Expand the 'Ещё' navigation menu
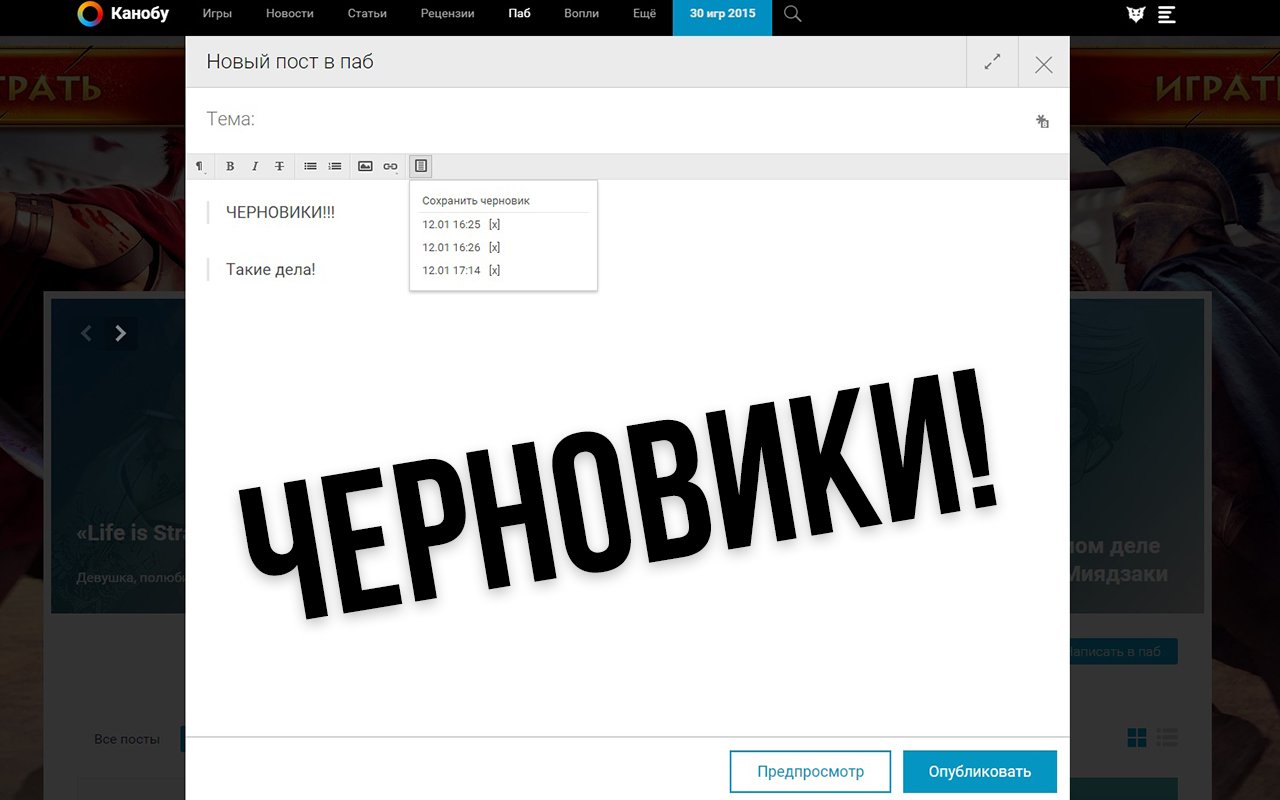Image resolution: width=1280 pixels, height=800 pixels. coord(645,14)
